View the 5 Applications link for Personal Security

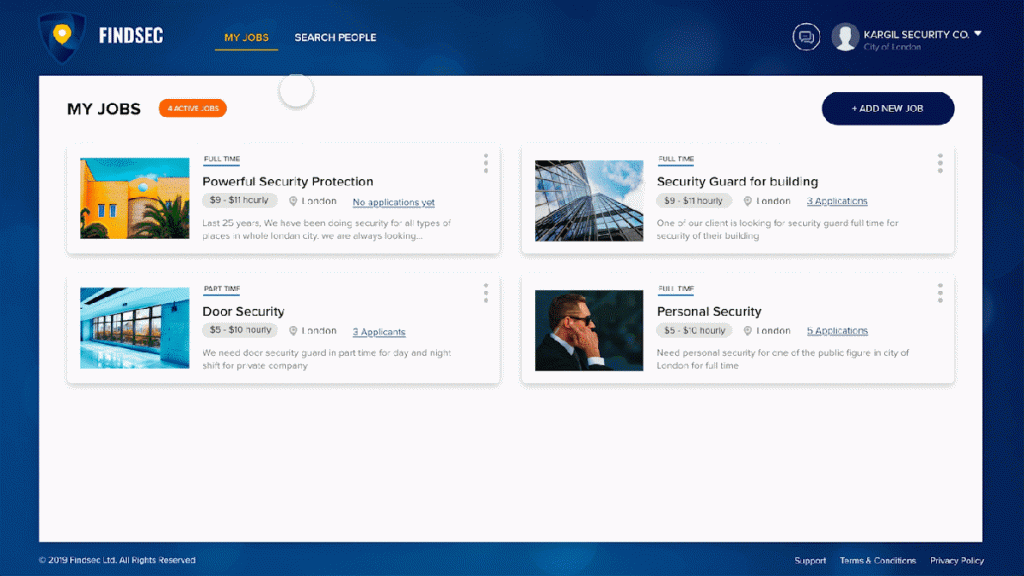click(x=837, y=331)
